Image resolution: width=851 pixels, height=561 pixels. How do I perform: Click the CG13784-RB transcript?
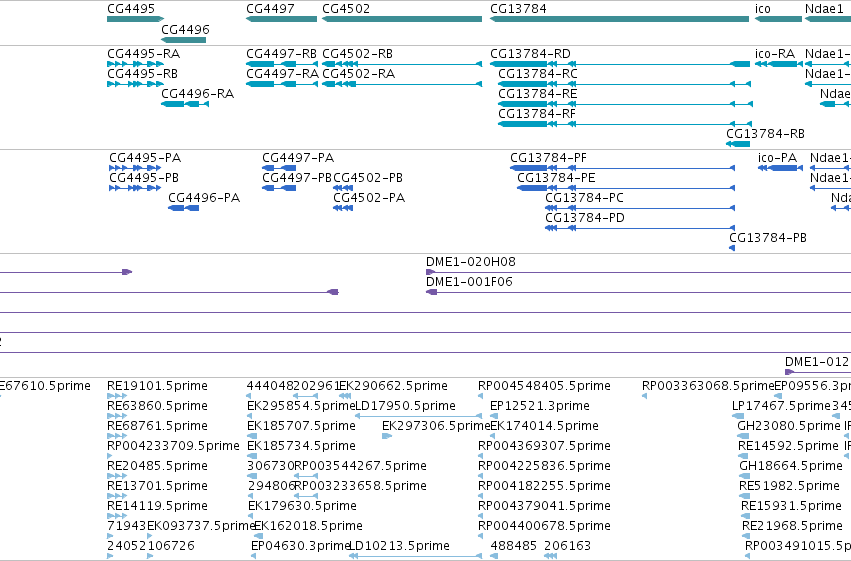tap(738, 144)
